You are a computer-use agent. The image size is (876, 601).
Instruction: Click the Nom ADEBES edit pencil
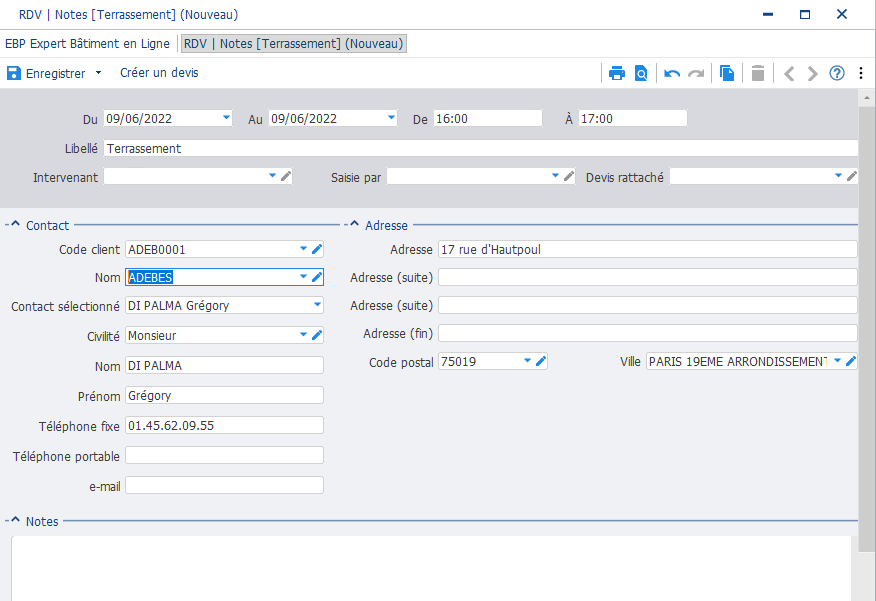tap(317, 277)
